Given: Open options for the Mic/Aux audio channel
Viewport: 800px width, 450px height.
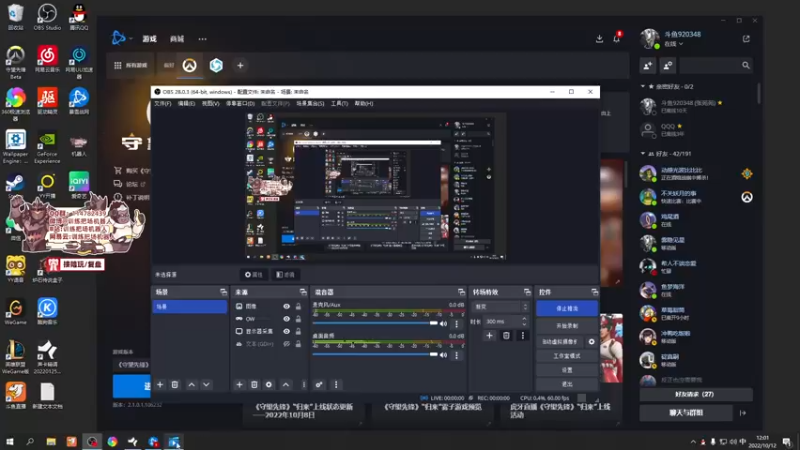Looking at the screenshot, I should [457, 323].
